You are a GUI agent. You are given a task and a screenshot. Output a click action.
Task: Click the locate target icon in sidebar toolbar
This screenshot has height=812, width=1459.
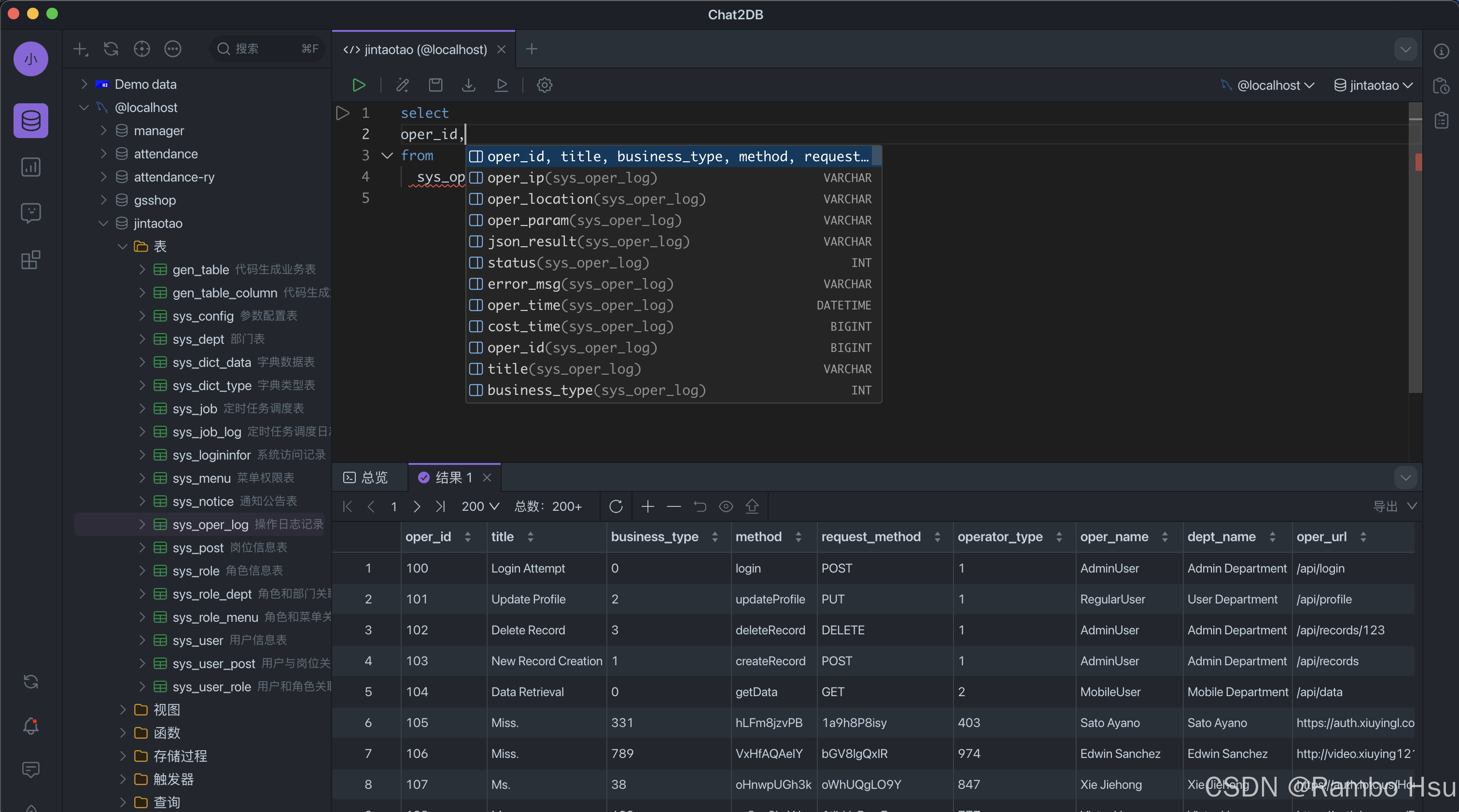tap(141, 49)
